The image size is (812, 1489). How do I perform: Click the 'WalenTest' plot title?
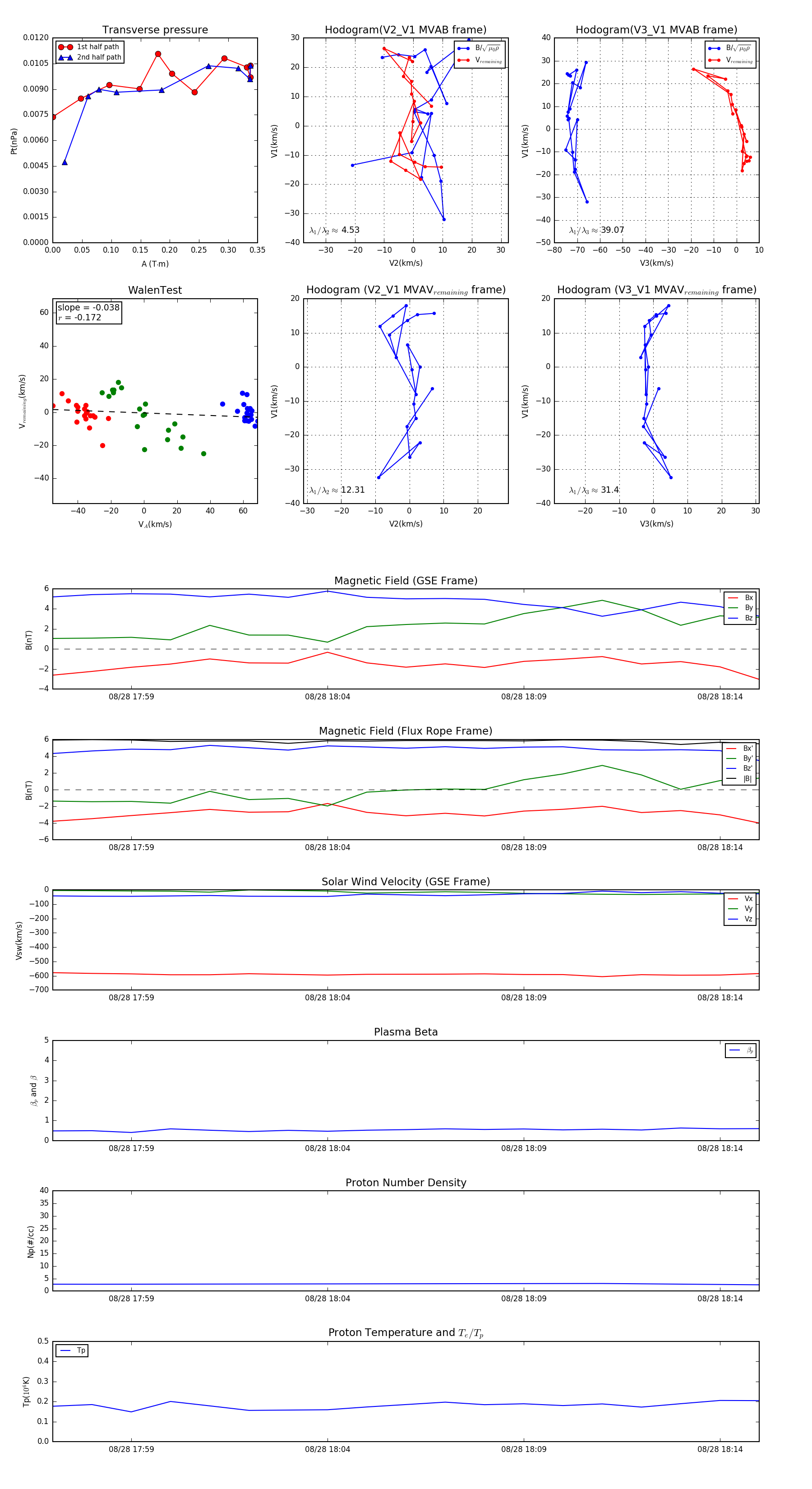[x=155, y=290]
